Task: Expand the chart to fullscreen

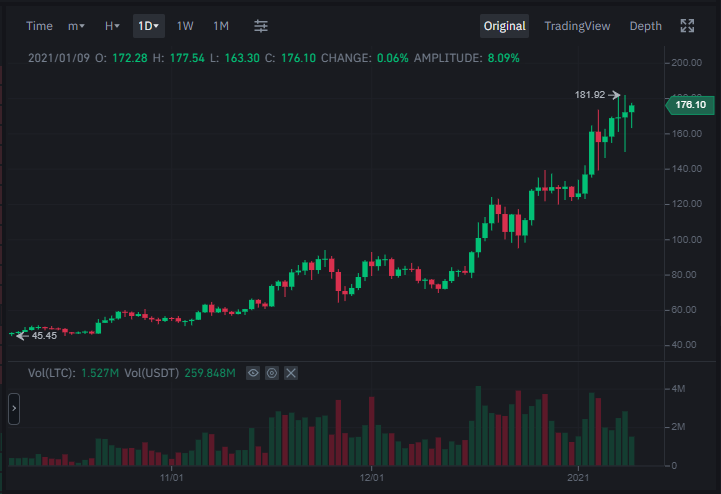Action: pos(687,26)
